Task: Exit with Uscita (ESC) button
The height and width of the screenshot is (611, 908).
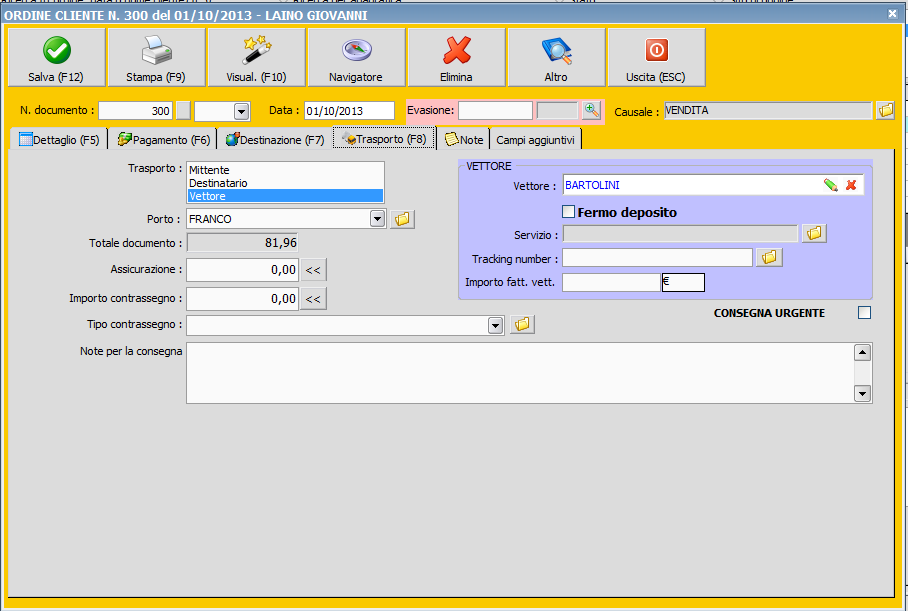Action: 656,57
